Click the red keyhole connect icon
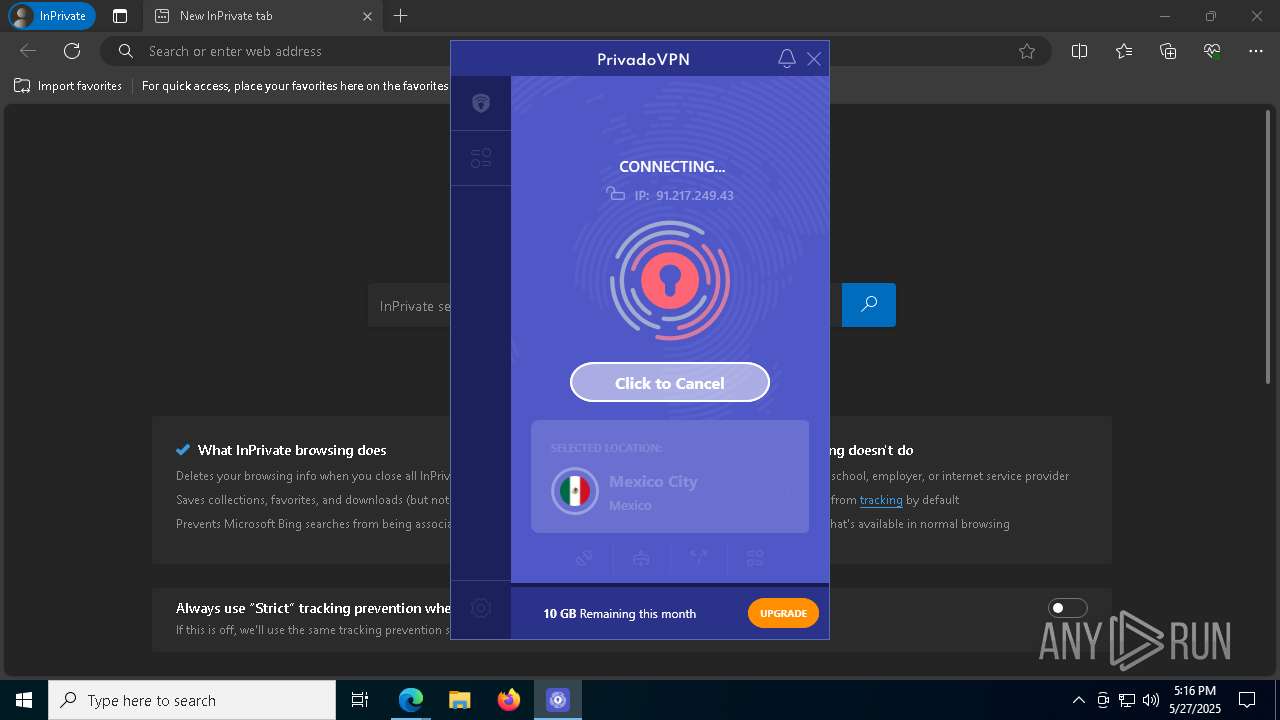Viewport: 1280px width, 720px height. tap(670, 282)
